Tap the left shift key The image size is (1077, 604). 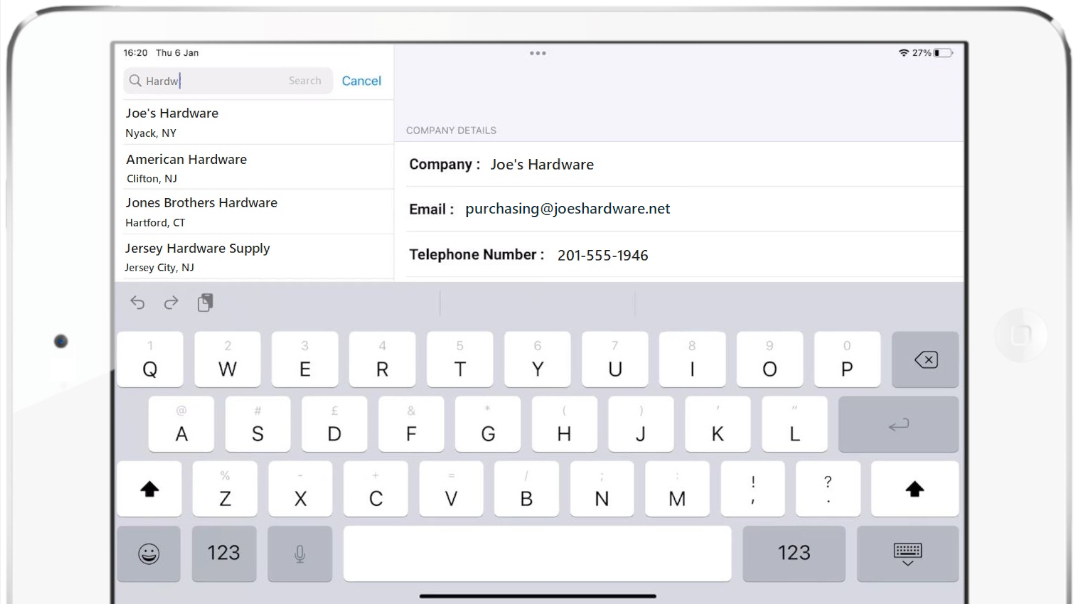coord(149,489)
